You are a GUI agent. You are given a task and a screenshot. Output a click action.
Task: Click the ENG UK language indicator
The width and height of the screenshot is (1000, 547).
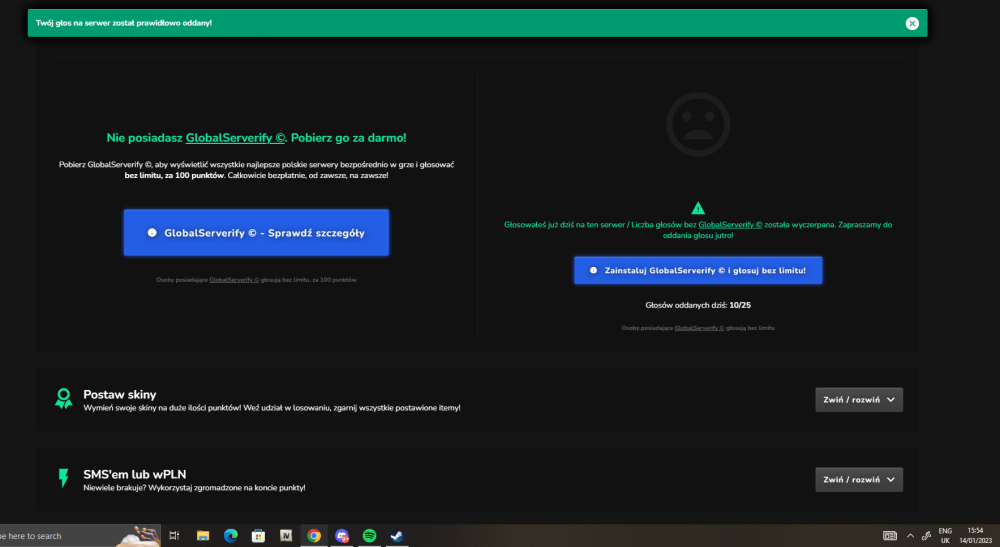(x=945, y=536)
